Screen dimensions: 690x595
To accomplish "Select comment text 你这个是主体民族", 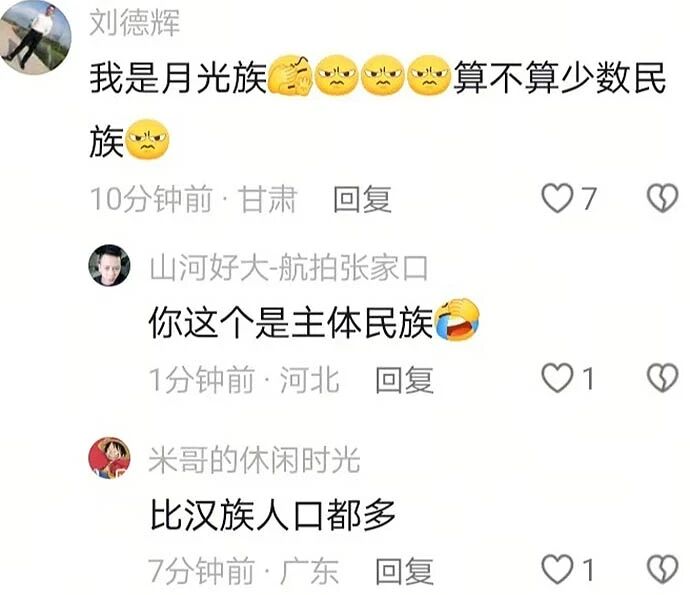I will (x=291, y=323).
